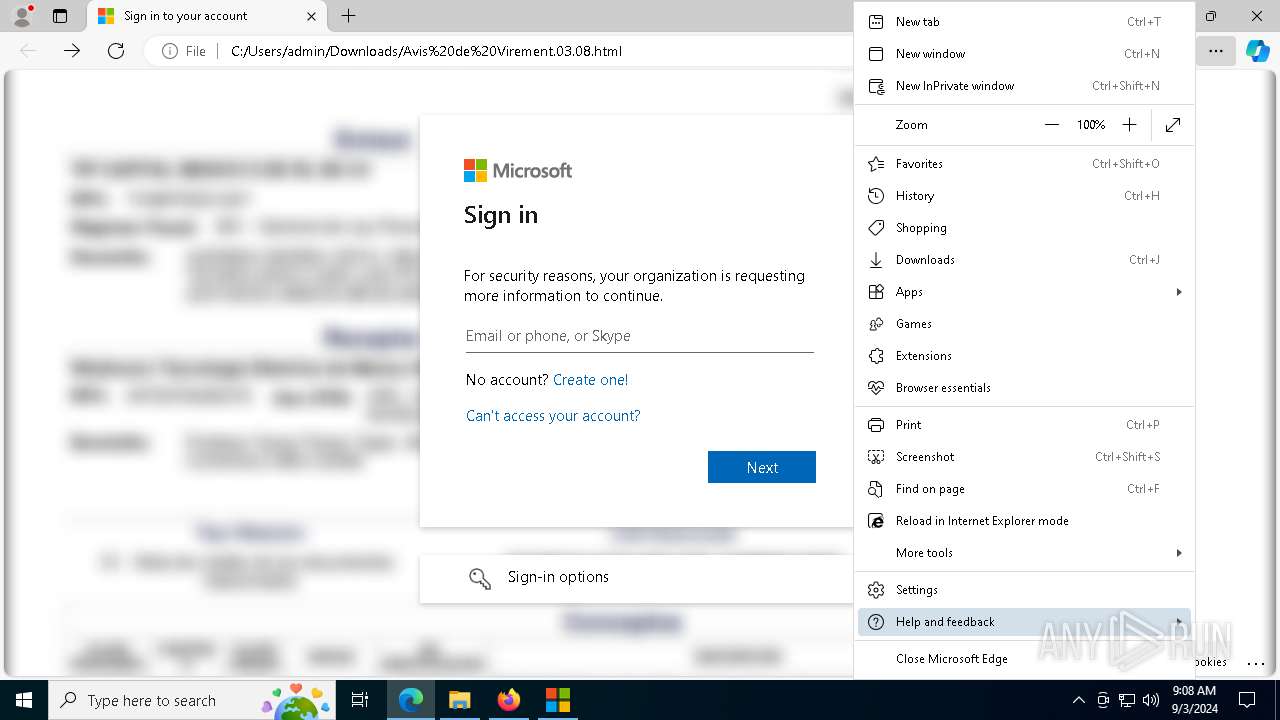1280x720 pixels.
Task: Open a New tab from the menu
Action: (x=1024, y=22)
